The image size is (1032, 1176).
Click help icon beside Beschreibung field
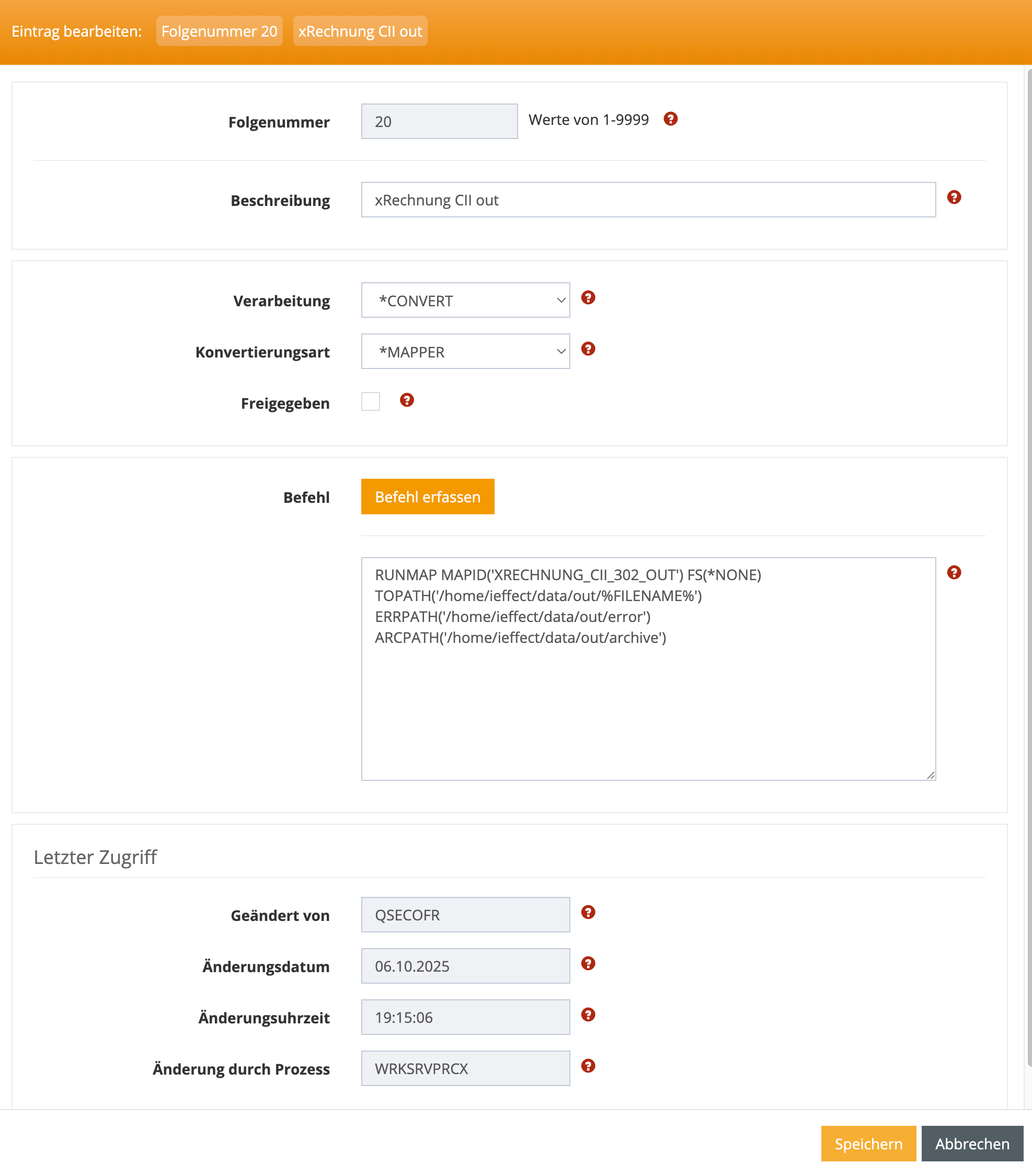pyautogui.click(x=954, y=198)
